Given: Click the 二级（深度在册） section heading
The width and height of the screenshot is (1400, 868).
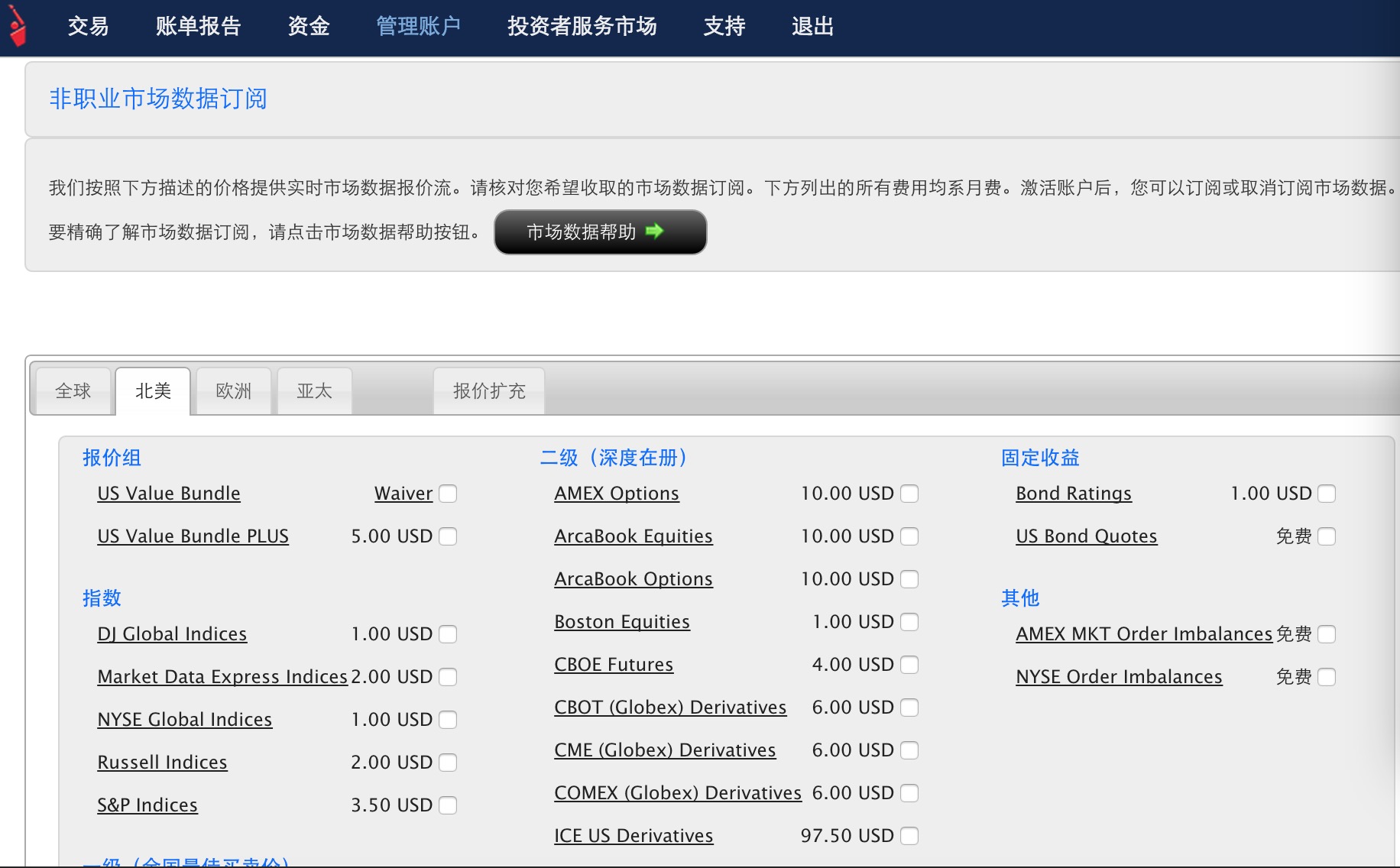Looking at the screenshot, I should [614, 458].
